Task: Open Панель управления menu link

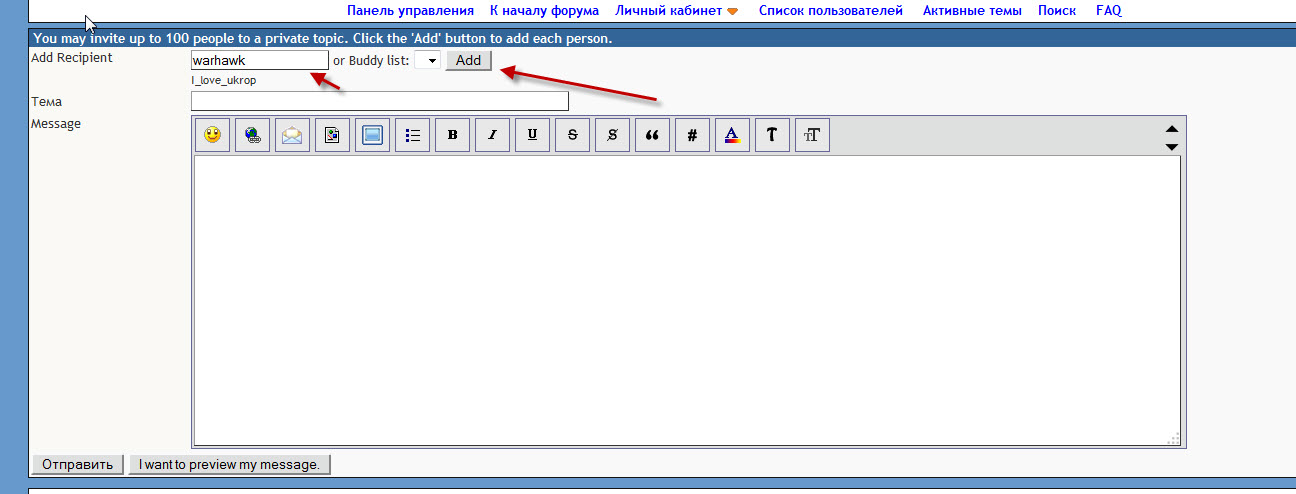Action: pyautogui.click(x=410, y=11)
